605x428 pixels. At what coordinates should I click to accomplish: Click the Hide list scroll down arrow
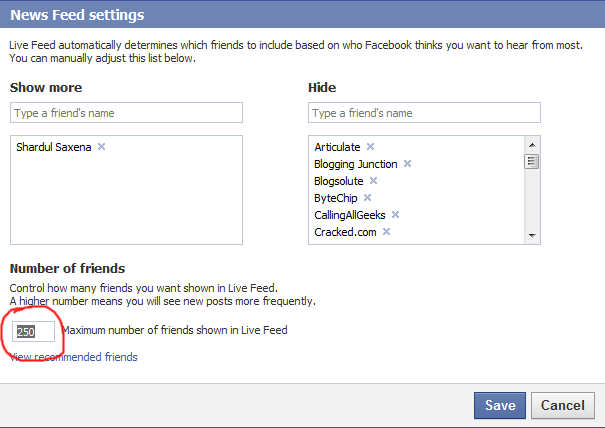pos(532,235)
